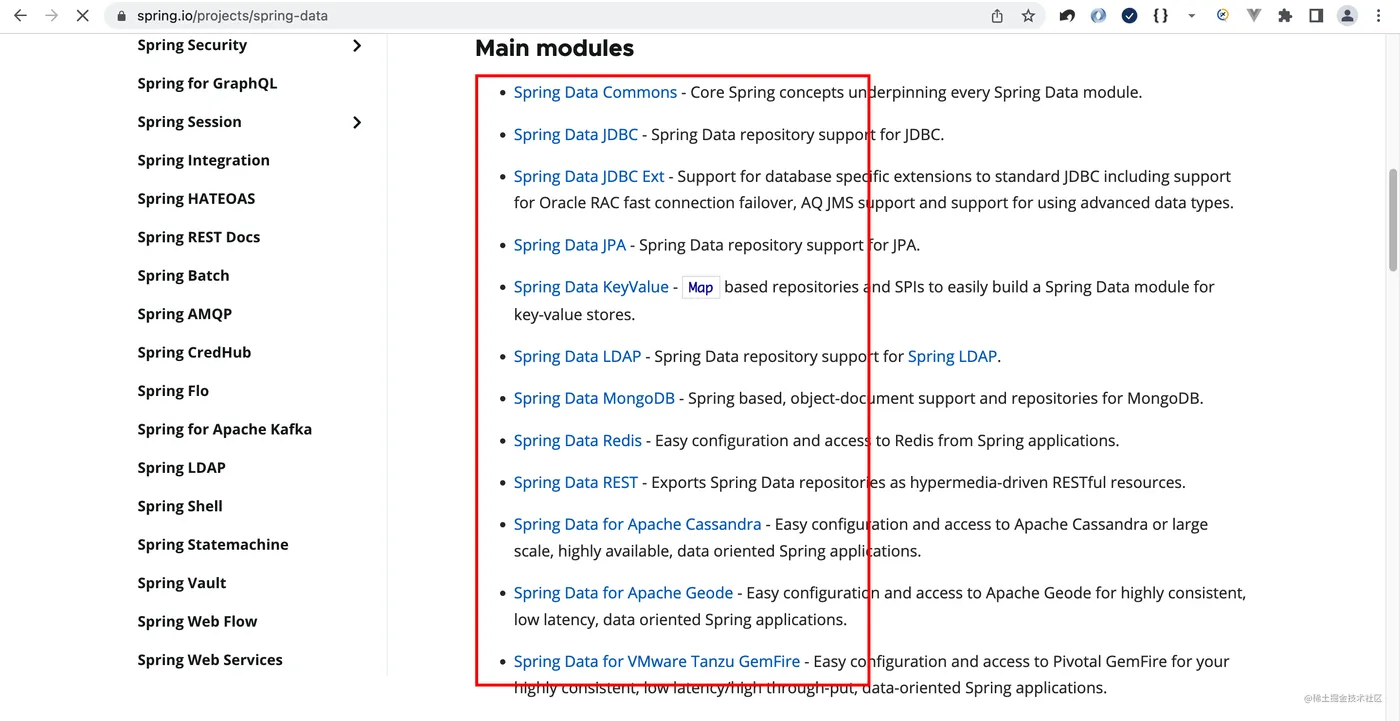
Task: Stop loading the page with the X button
Action: coord(83,16)
